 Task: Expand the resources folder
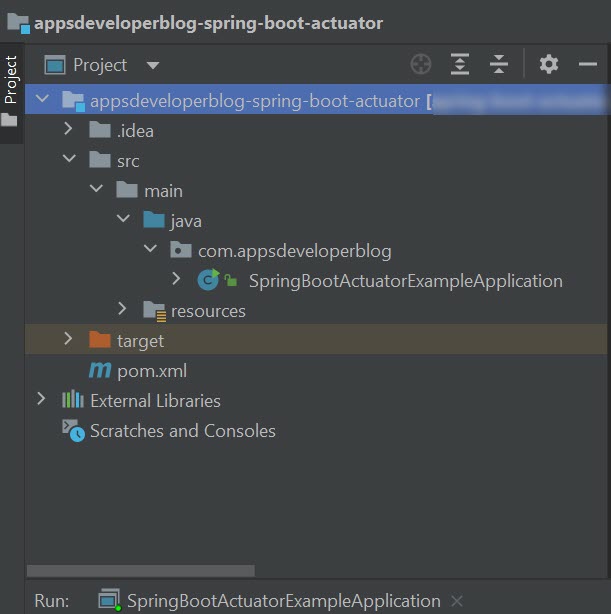(x=122, y=310)
